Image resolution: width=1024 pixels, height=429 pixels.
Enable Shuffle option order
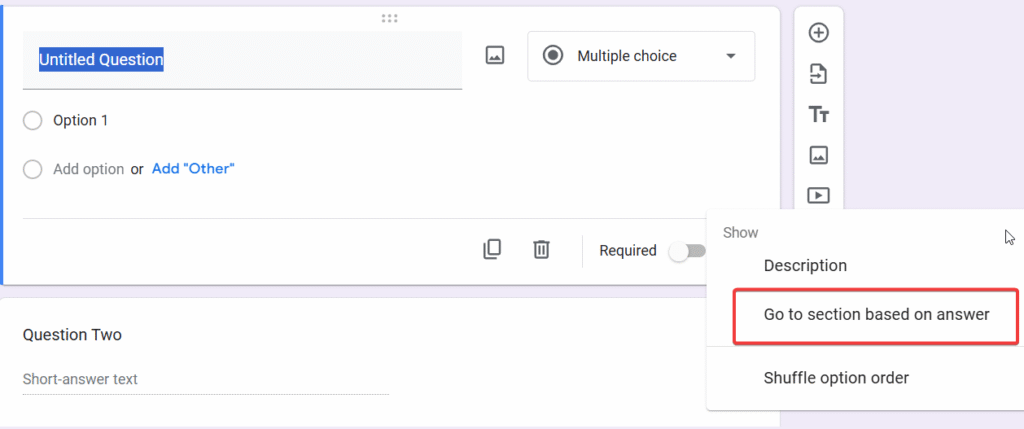point(836,378)
